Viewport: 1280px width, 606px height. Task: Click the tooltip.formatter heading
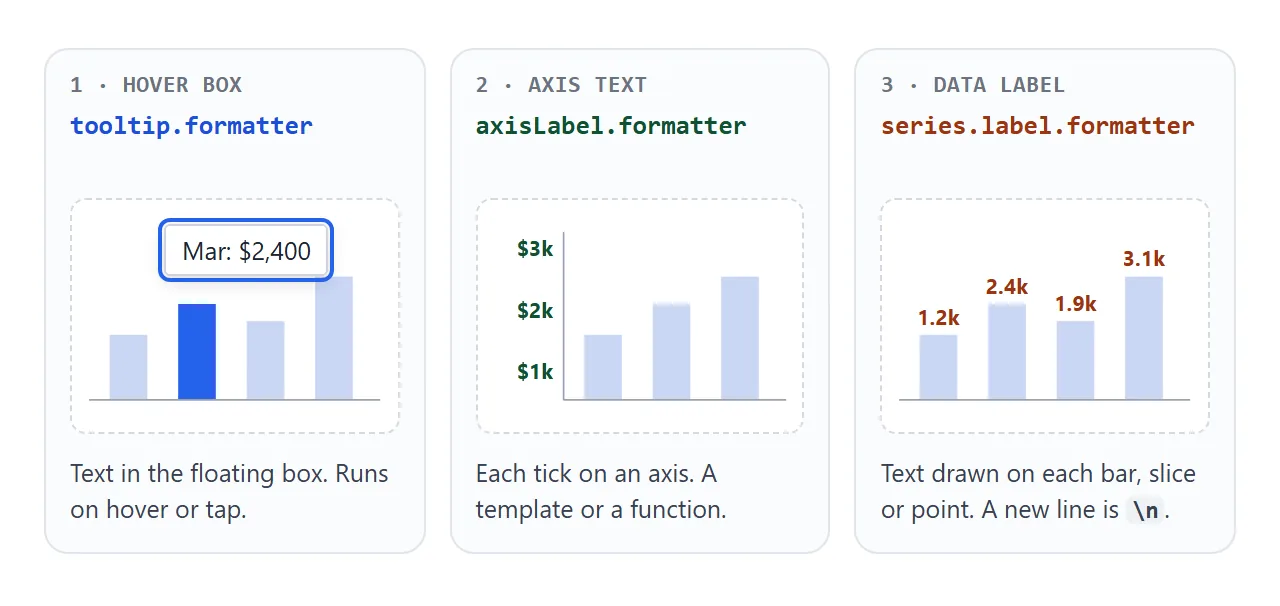point(191,126)
